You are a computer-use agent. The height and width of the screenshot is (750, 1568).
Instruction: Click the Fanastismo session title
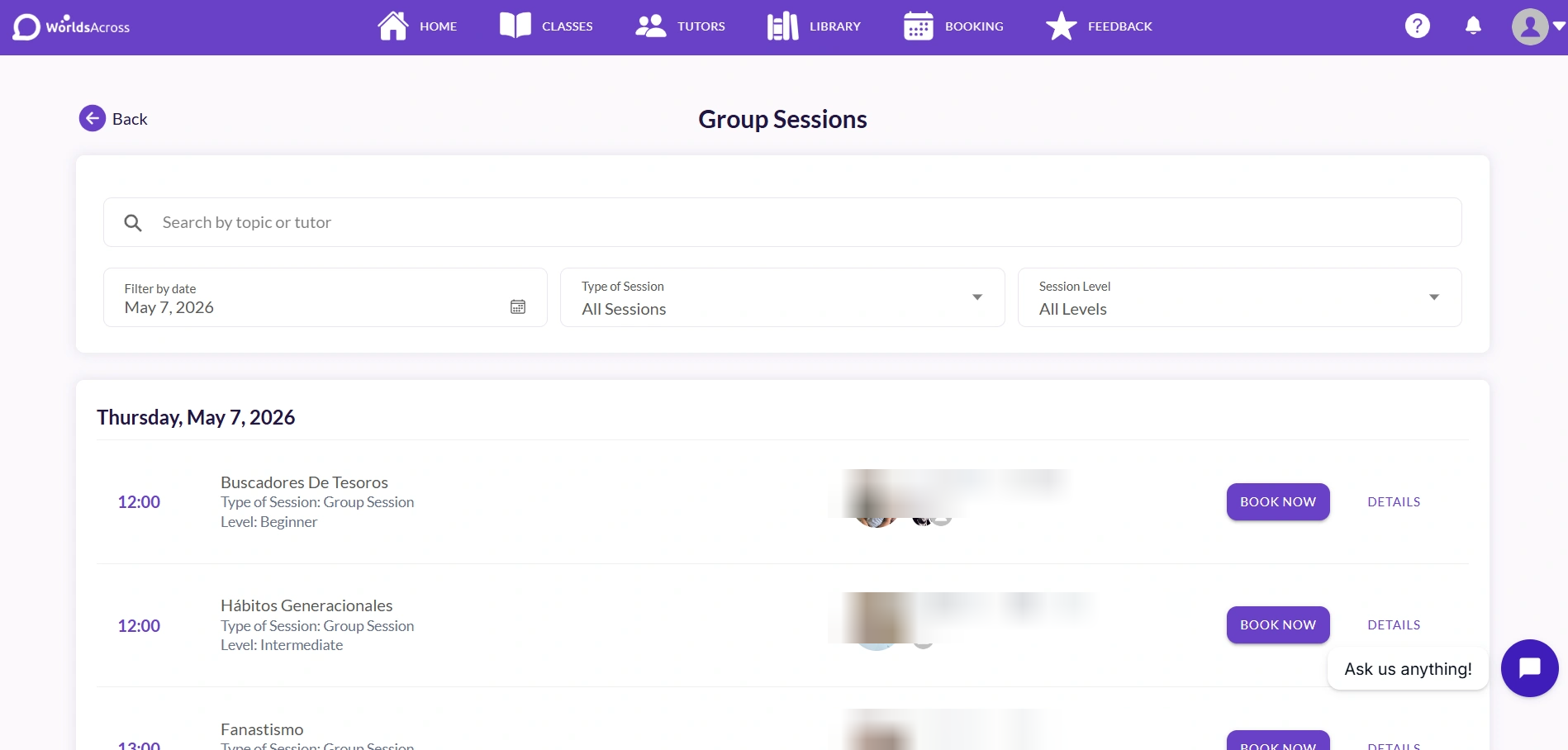pos(262,729)
